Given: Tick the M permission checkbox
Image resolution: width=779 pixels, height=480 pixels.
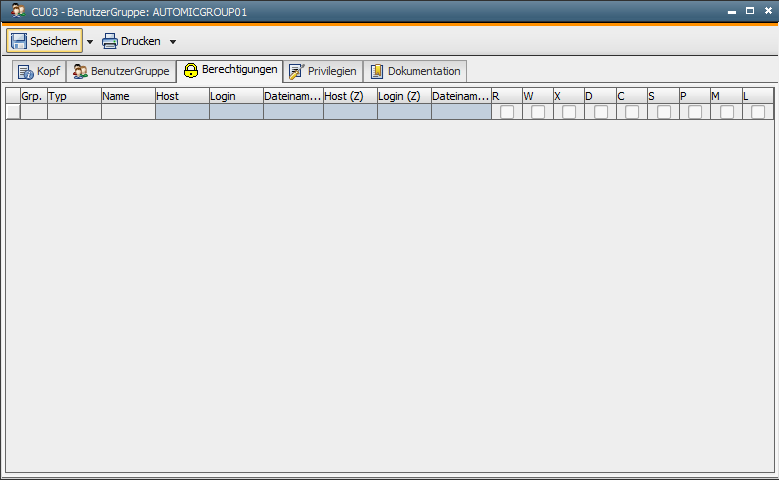Looking at the screenshot, I should [x=727, y=112].
